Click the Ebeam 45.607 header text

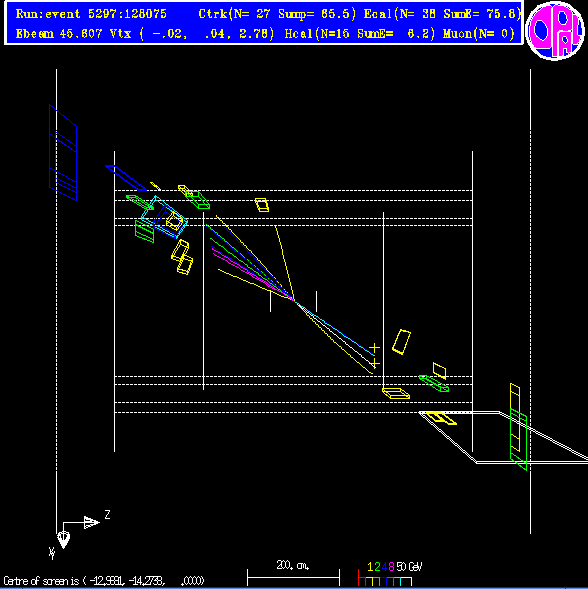(x=59, y=34)
